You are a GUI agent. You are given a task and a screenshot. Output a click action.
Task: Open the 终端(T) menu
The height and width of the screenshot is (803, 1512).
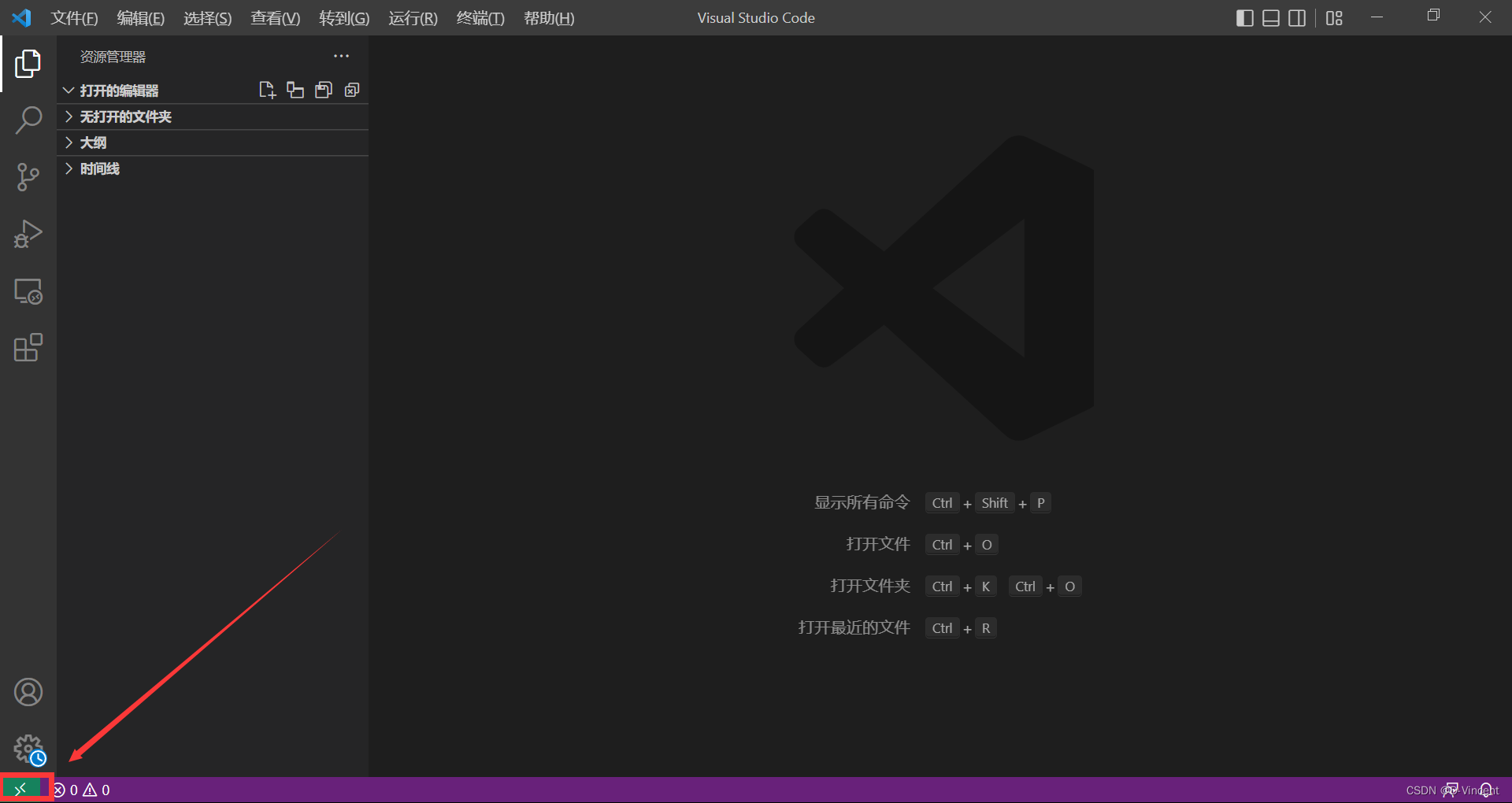[480, 18]
